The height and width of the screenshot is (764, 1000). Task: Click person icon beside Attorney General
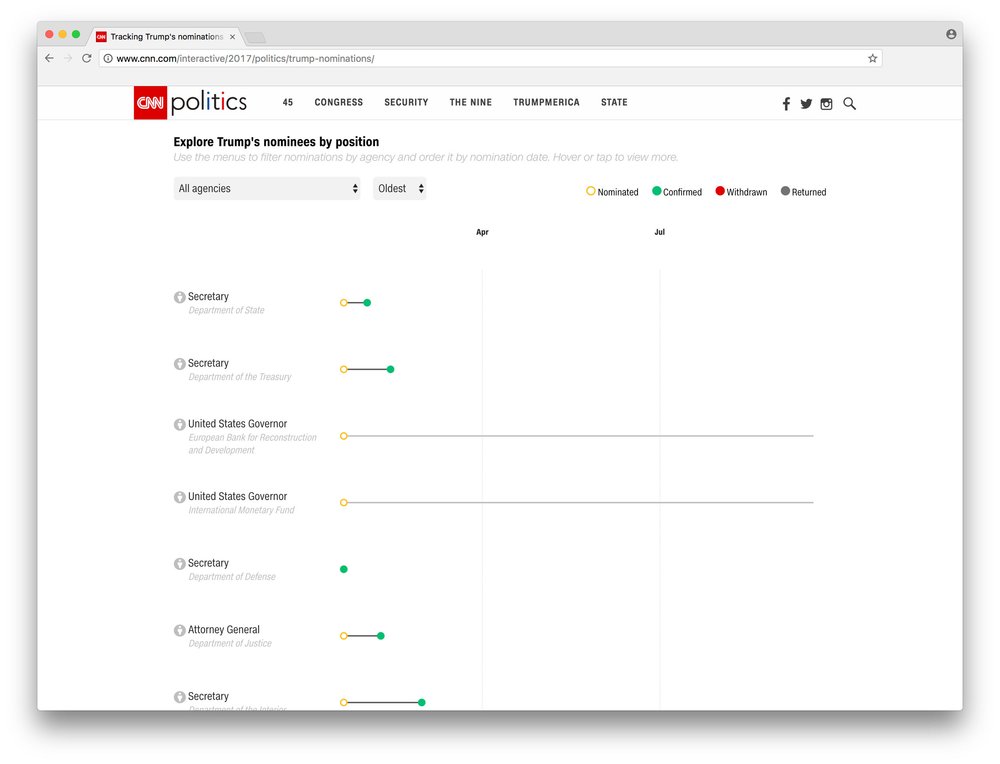(180, 631)
